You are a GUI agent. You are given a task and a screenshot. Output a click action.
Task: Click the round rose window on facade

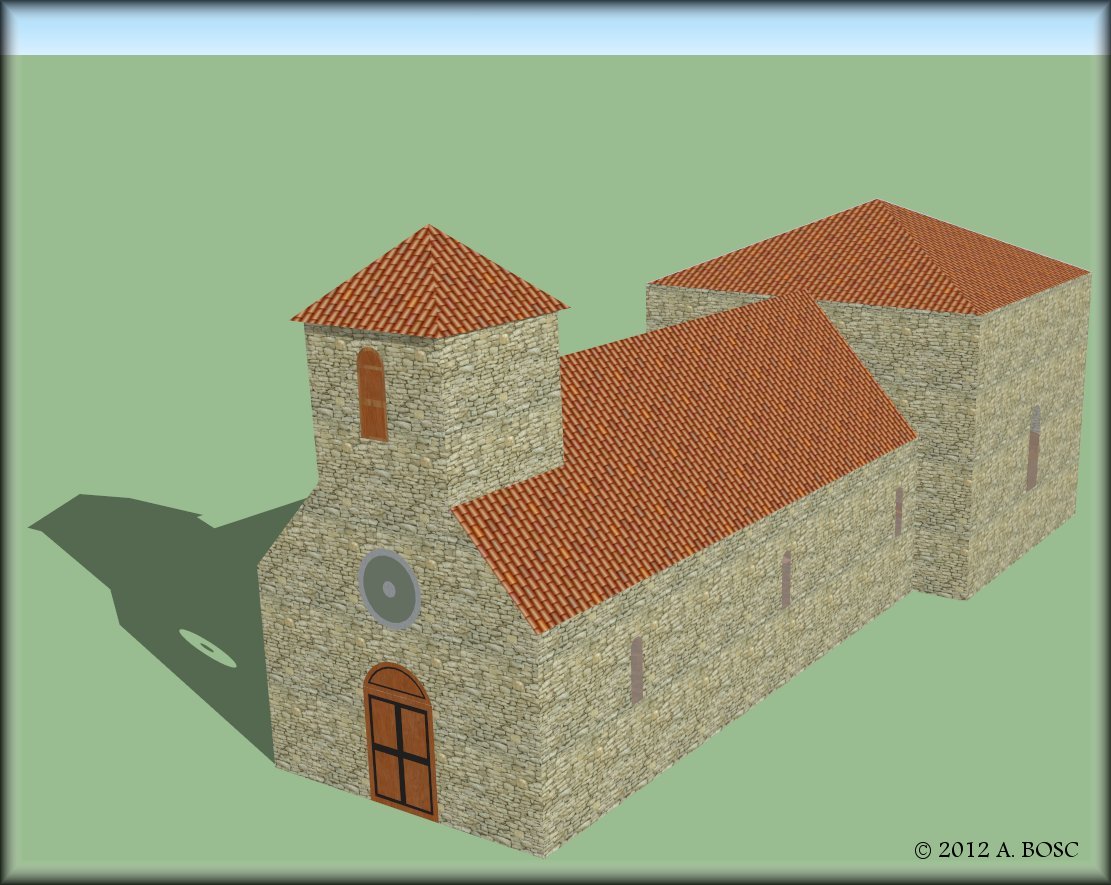389,589
